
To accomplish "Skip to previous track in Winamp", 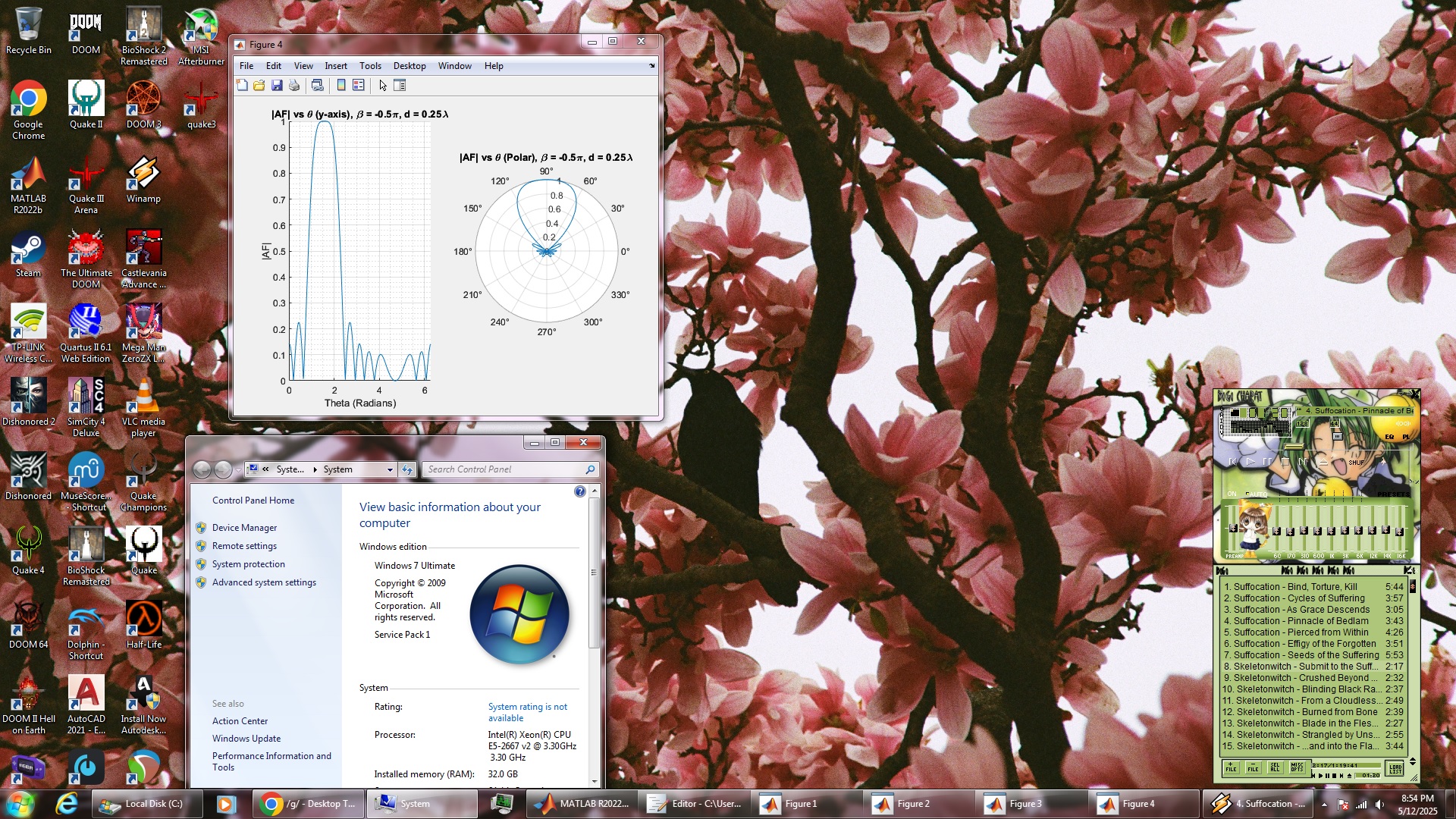I will pyautogui.click(x=1233, y=462).
